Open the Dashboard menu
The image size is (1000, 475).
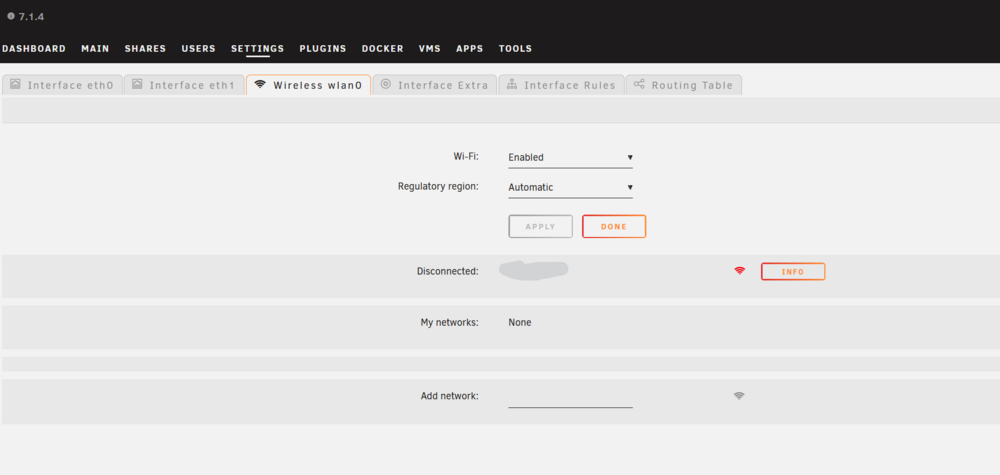34,48
